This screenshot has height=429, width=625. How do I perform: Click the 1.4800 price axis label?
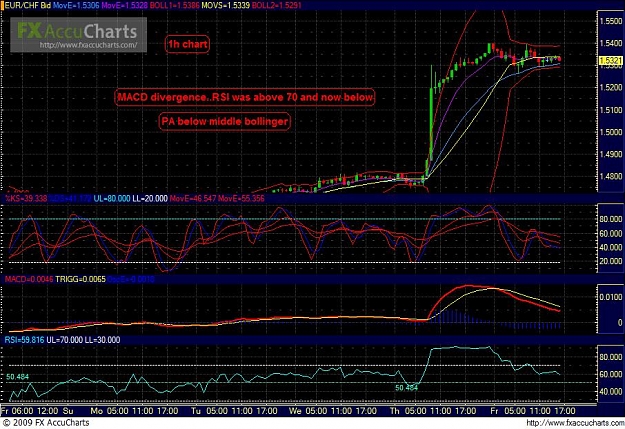point(611,176)
